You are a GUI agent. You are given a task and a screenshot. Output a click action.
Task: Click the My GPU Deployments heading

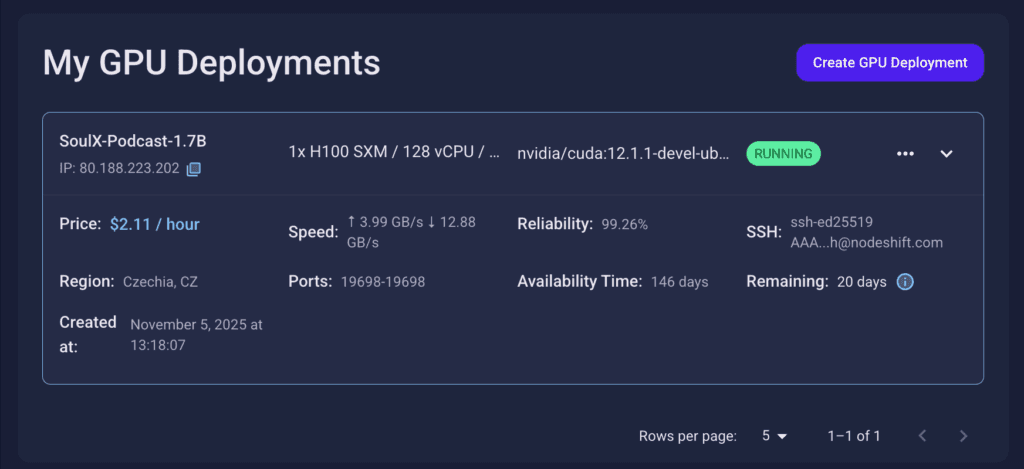tap(211, 63)
